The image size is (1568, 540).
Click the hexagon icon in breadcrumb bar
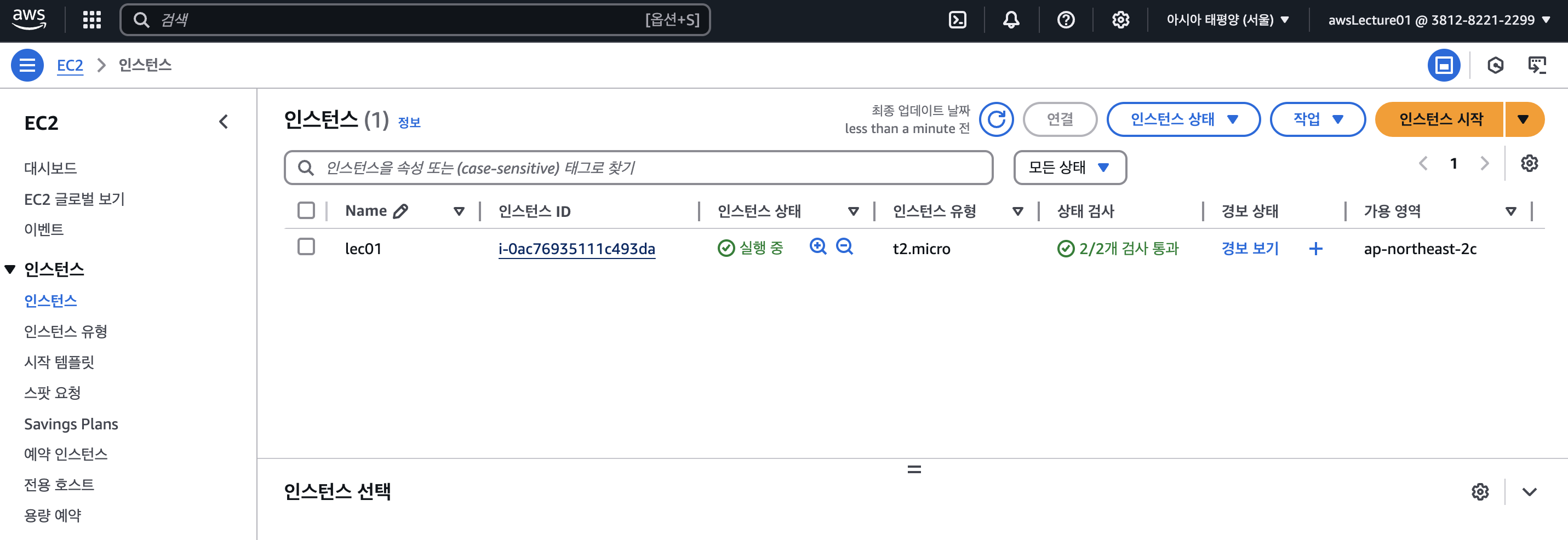[x=1496, y=65]
